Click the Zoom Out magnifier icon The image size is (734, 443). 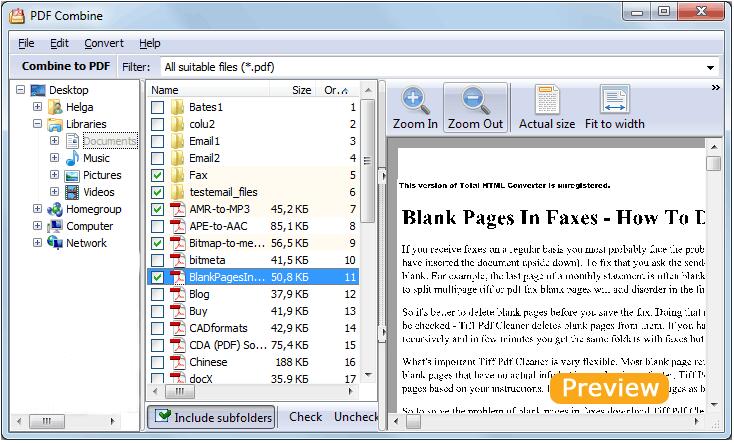(x=476, y=101)
